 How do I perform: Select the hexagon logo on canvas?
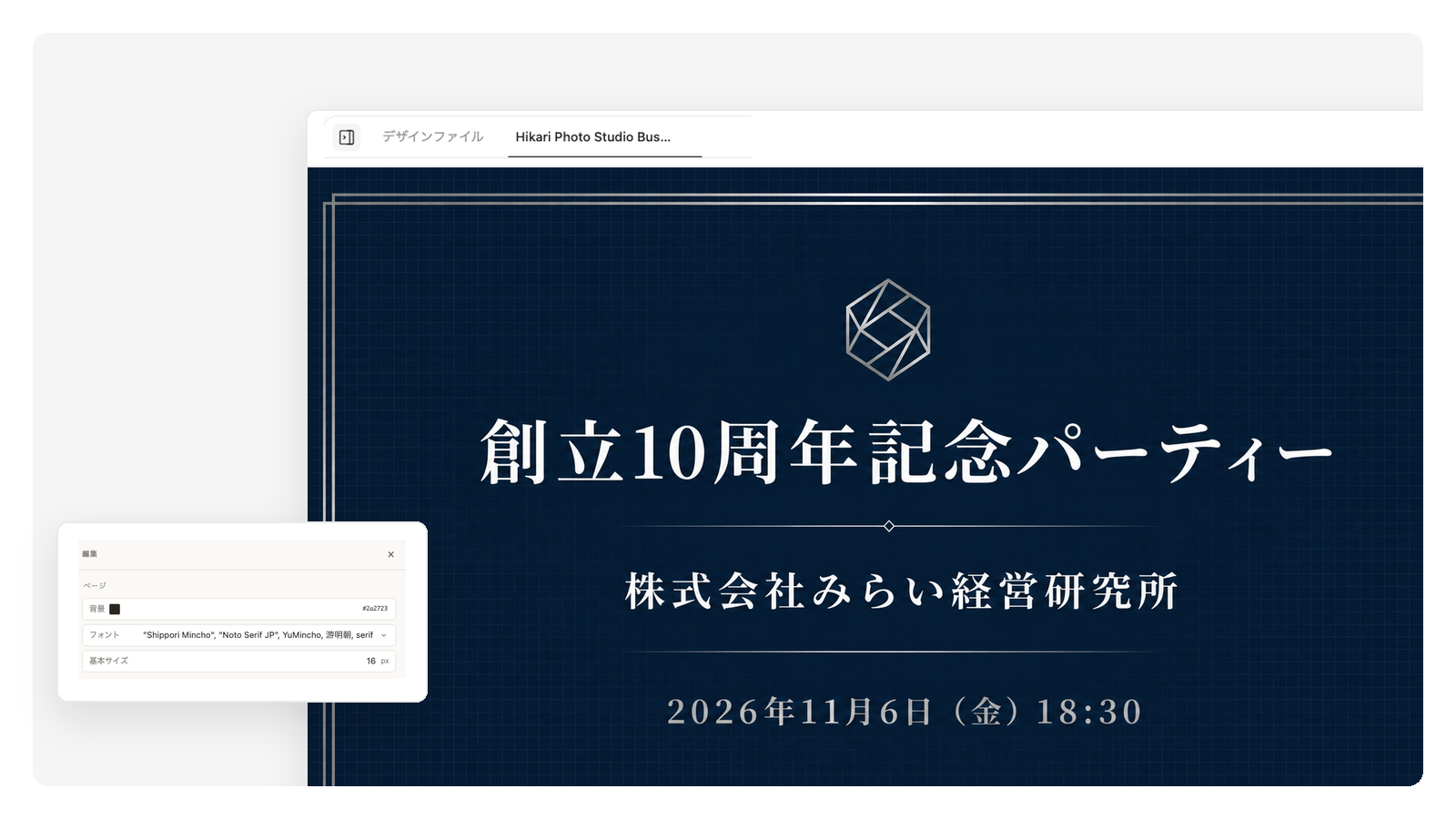888,329
